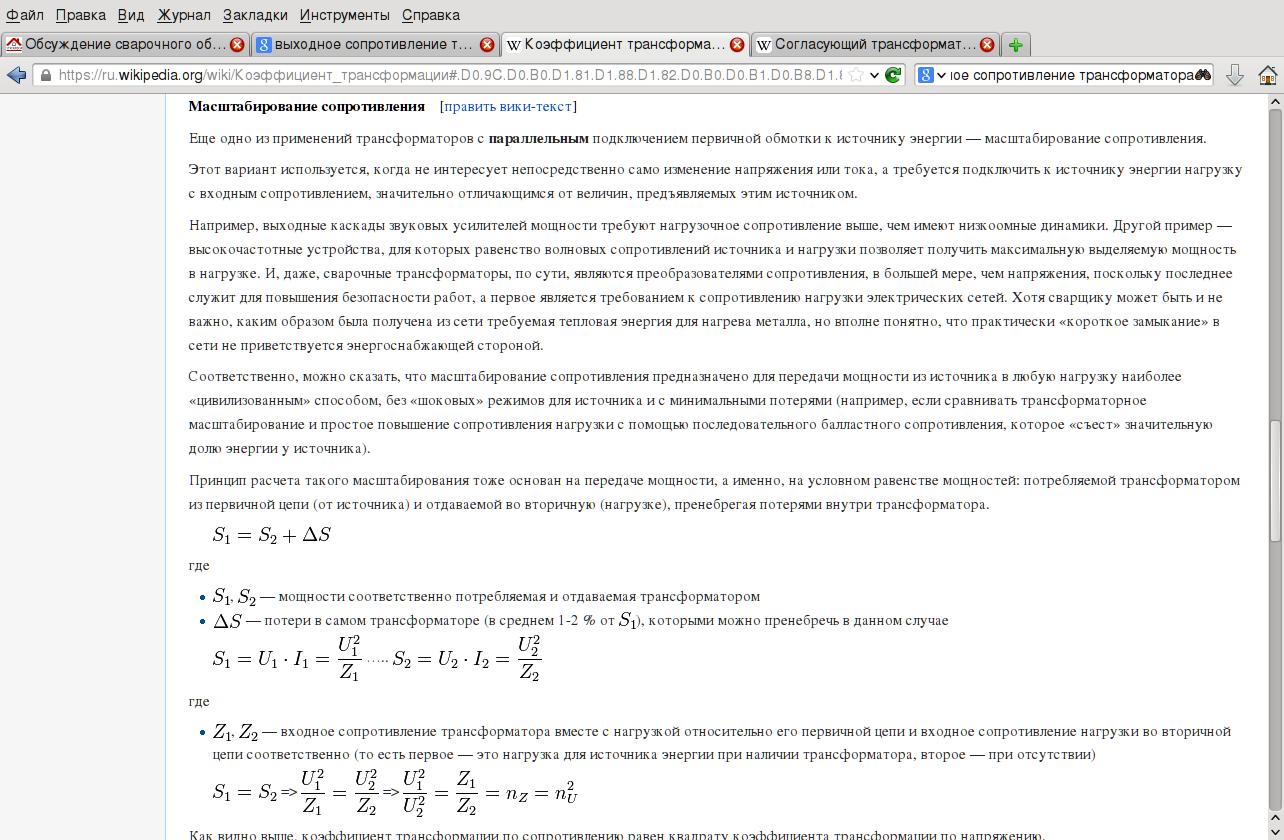Click the vertical scrollbar thumb
The height and width of the screenshot is (840, 1284).
coord(1275,482)
